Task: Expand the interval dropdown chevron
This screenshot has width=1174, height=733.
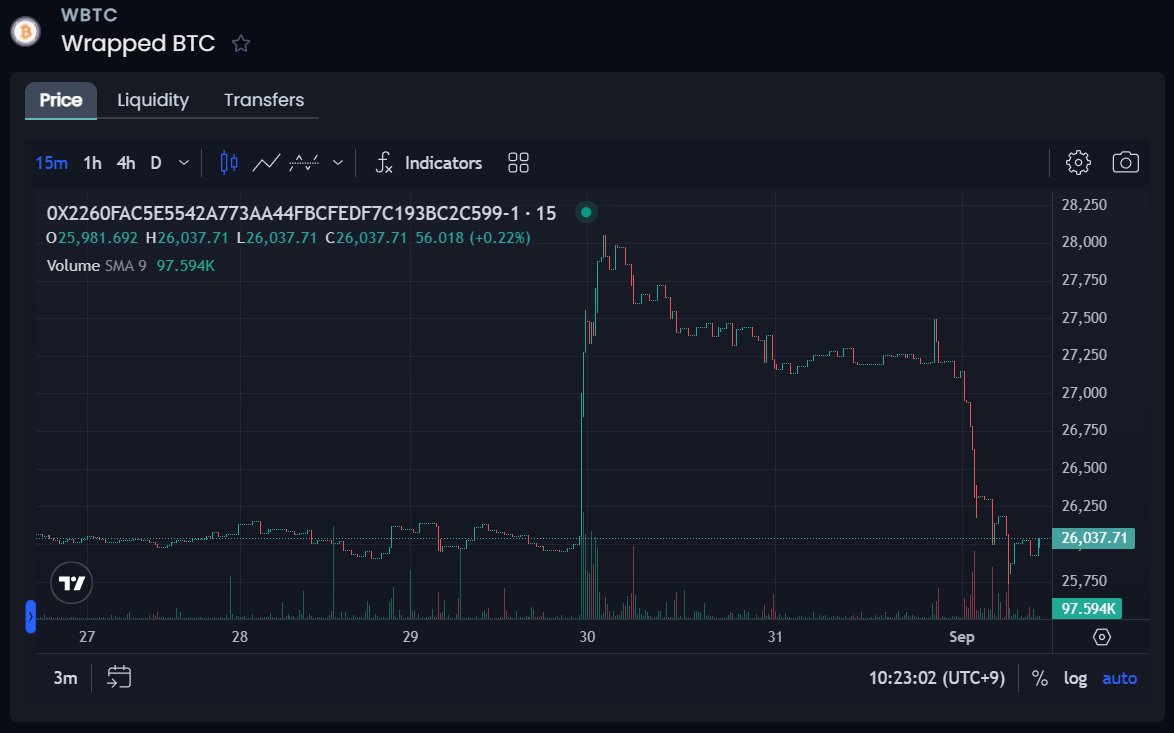Action: (x=183, y=162)
